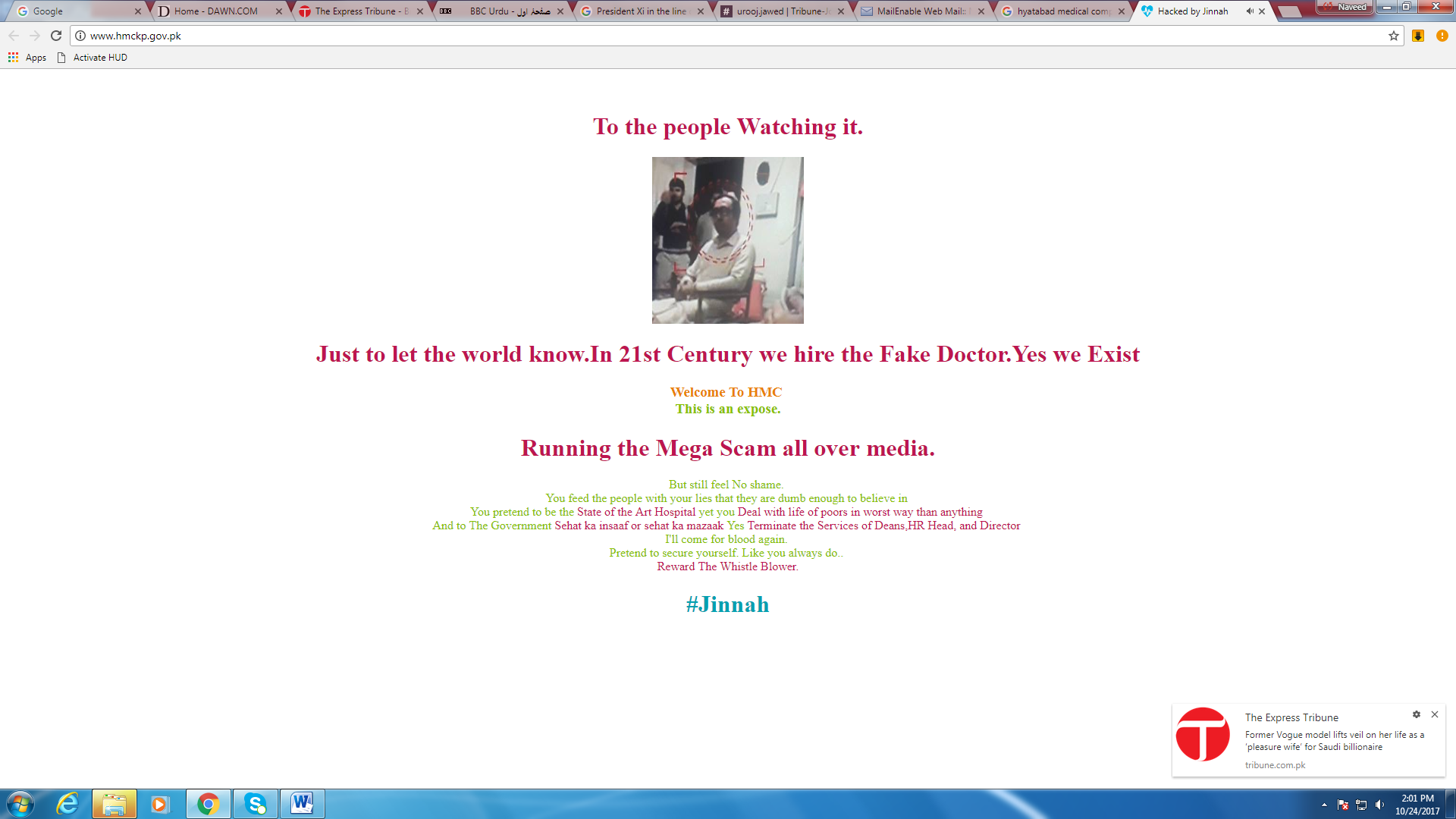Screen dimensions: 1456x819
Task: Go back using the browser back arrow
Action: [x=14, y=36]
